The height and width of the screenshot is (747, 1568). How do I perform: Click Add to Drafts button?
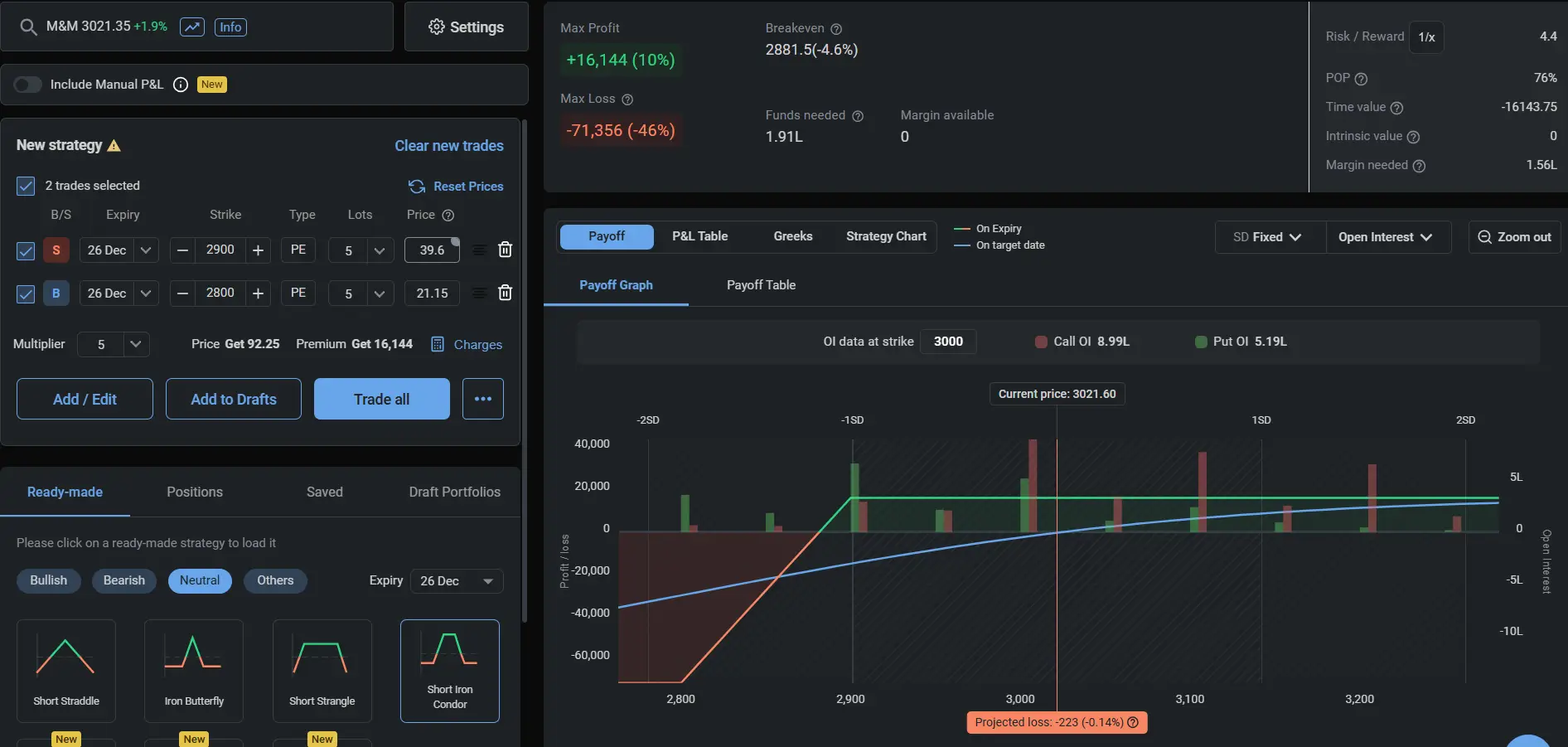click(x=234, y=399)
